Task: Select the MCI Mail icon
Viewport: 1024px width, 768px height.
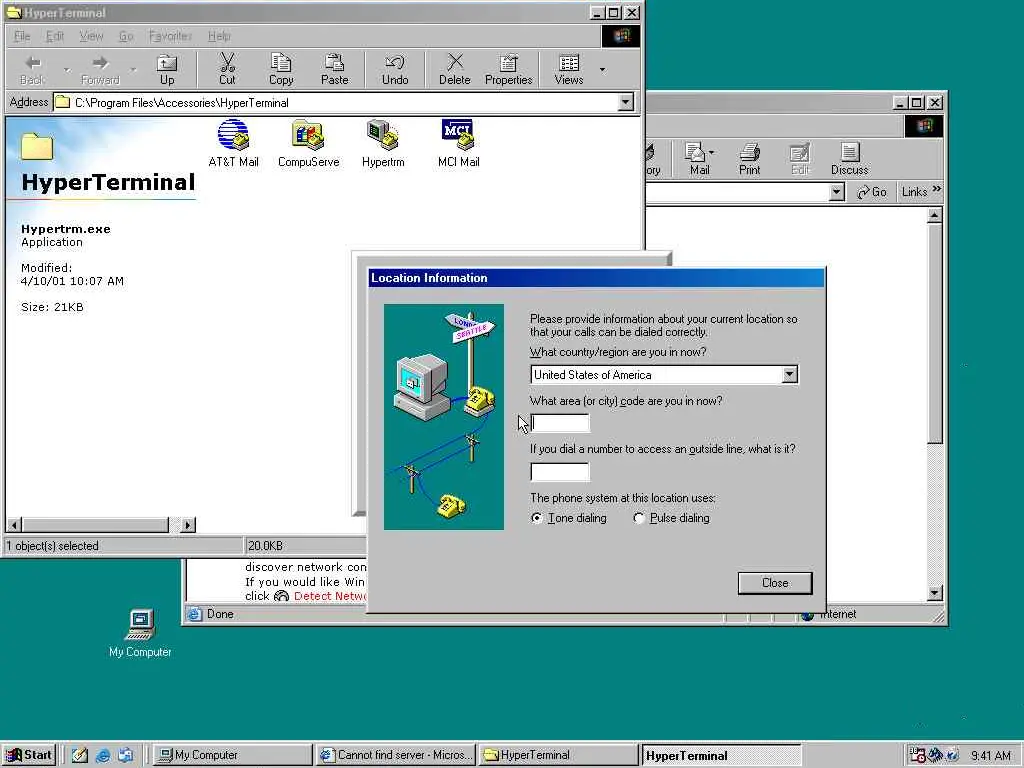Action: point(458,144)
